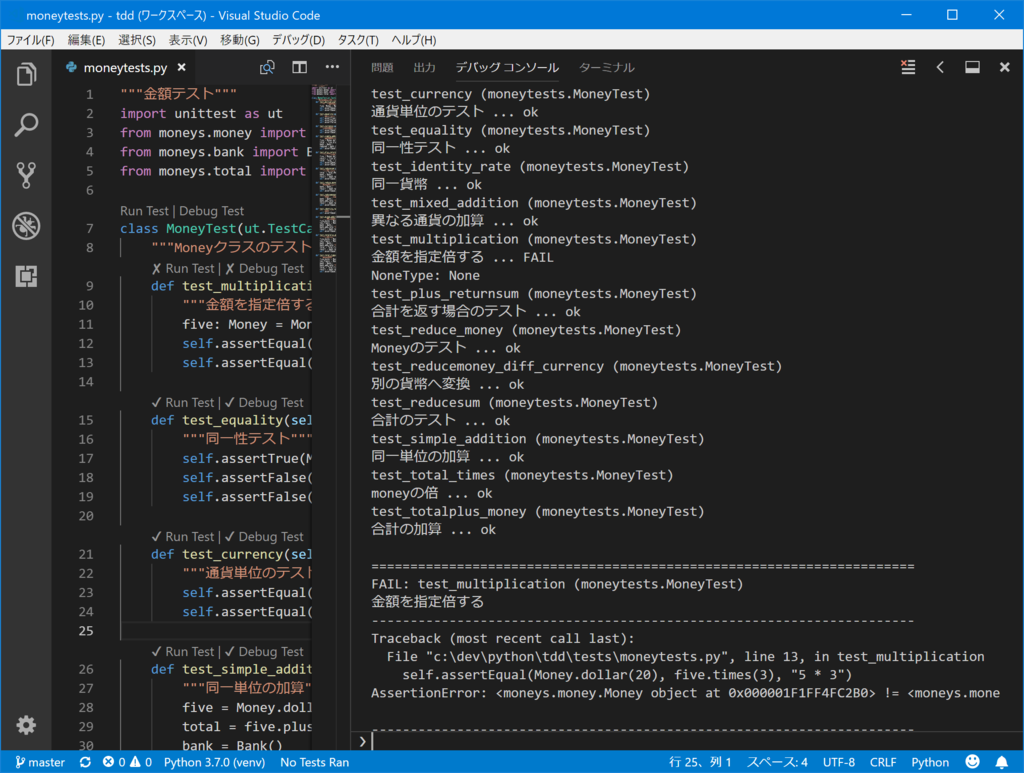
Task: Switch to the 出力 panel tab
Action: point(424,67)
